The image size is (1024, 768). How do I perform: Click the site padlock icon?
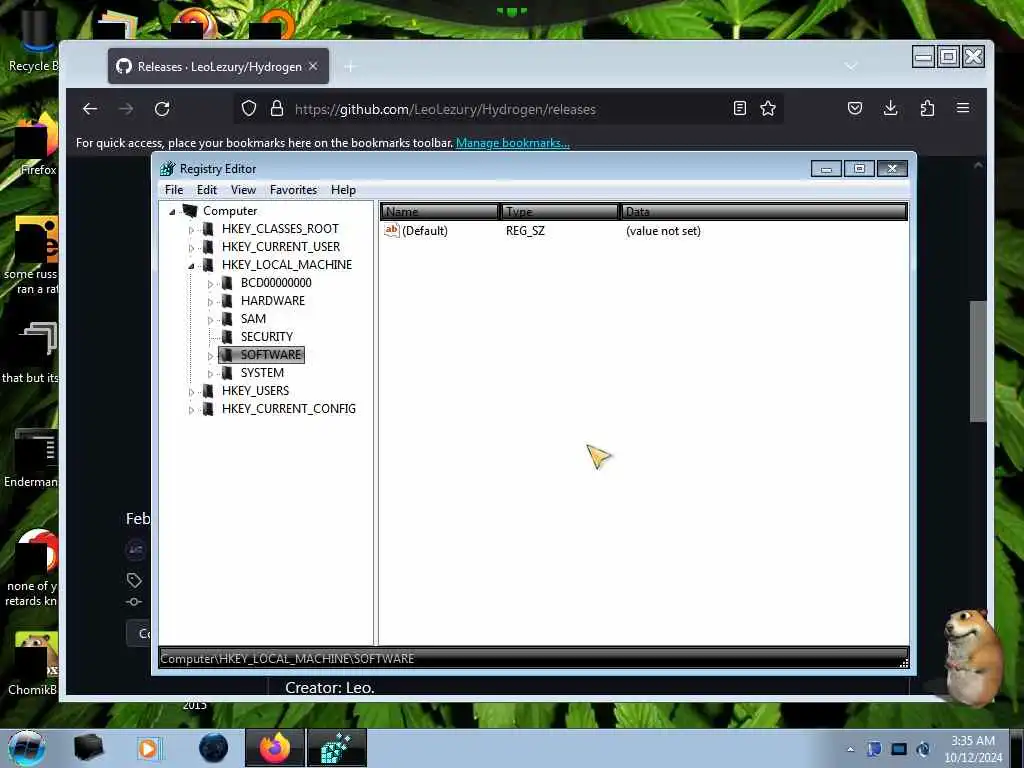click(277, 108)
